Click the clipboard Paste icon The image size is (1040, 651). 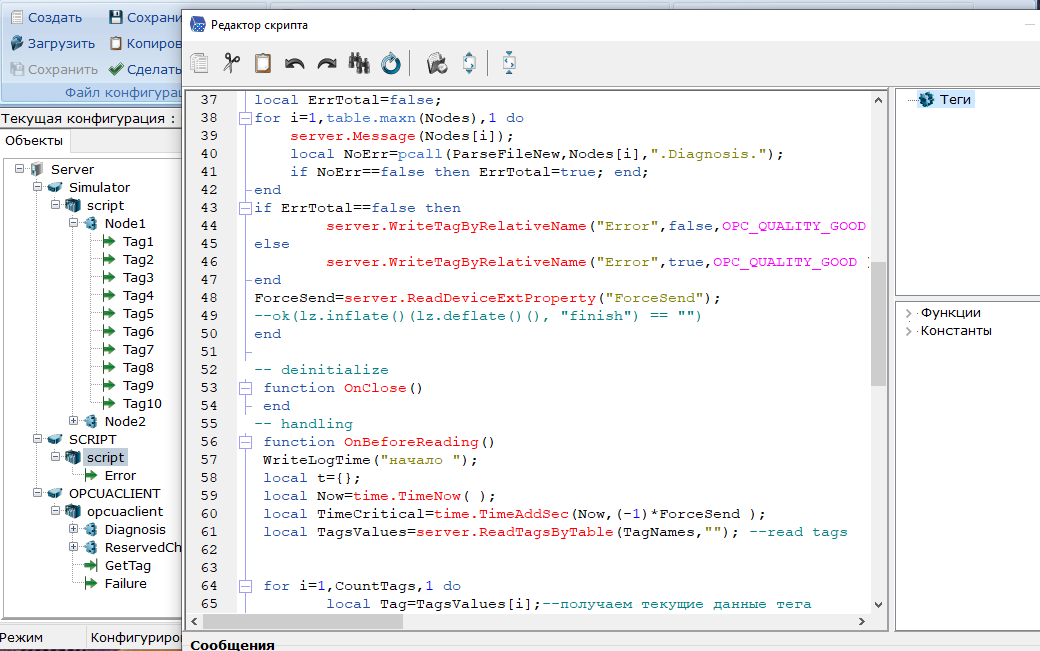point(263,63)
